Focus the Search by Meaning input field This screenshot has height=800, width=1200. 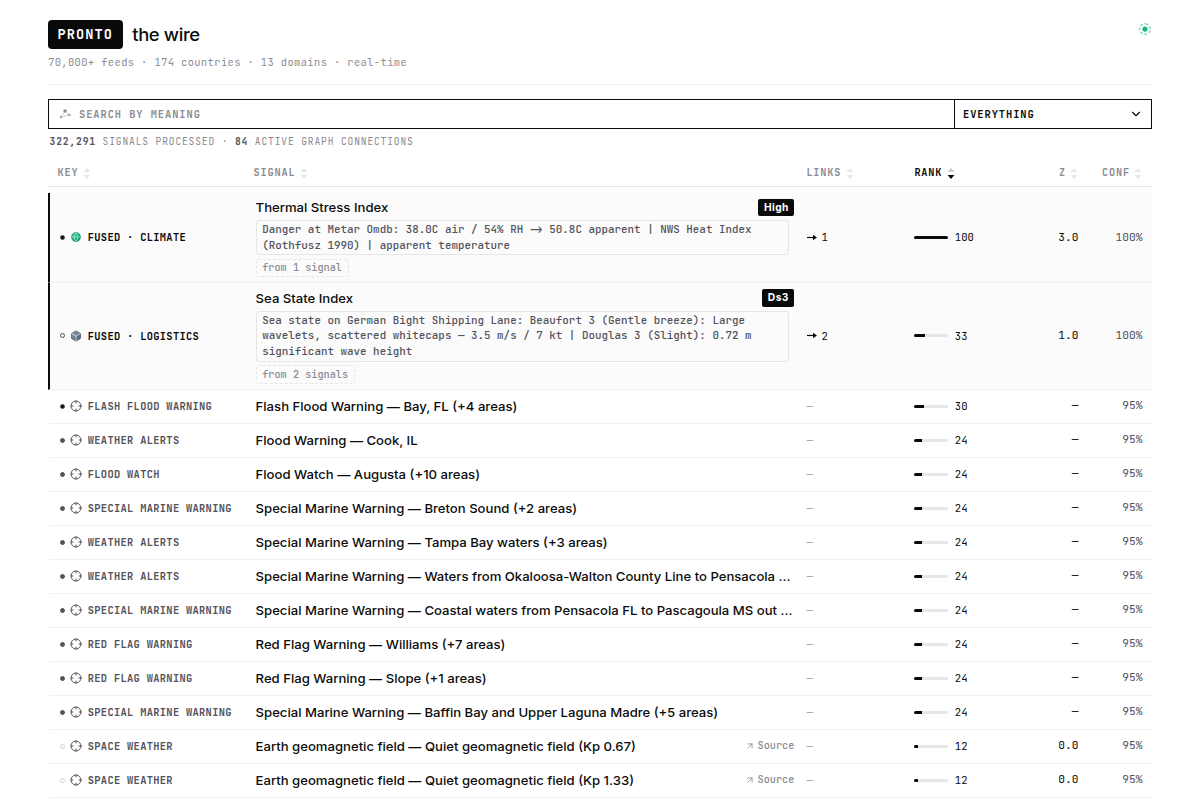click(x=502, y=114)
